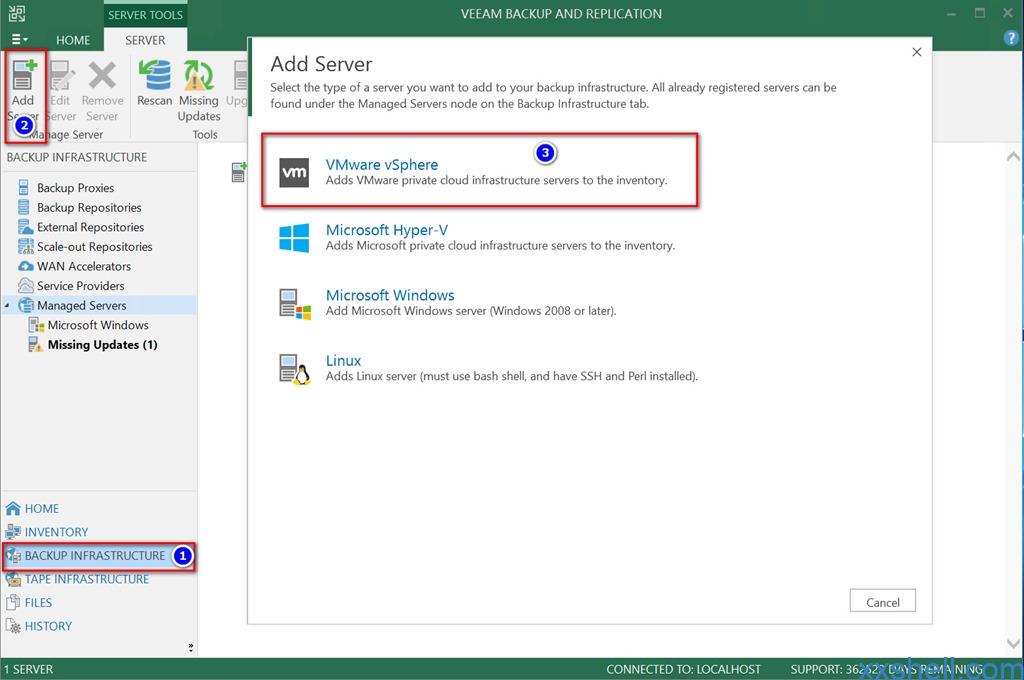The height and width of the screenshot is (680, 1024).
Task: Select Backup Proxies in the tree
Action: pos(76,188)
